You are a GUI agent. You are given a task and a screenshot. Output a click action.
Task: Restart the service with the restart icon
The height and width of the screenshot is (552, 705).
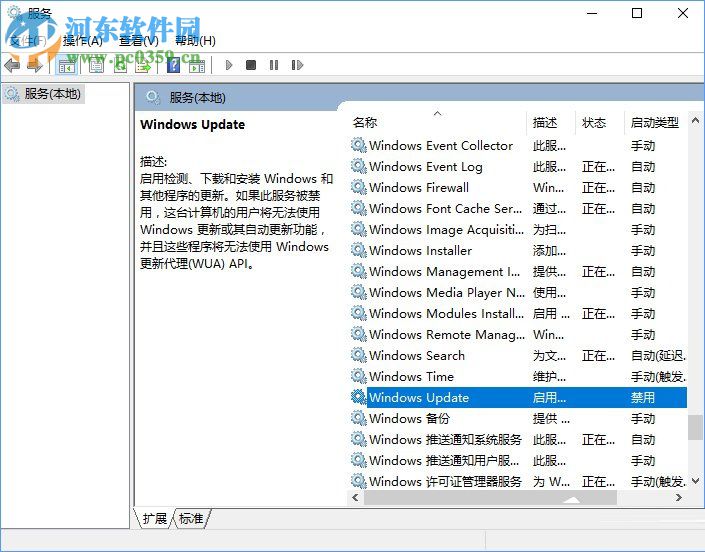(x=297, y=66)
